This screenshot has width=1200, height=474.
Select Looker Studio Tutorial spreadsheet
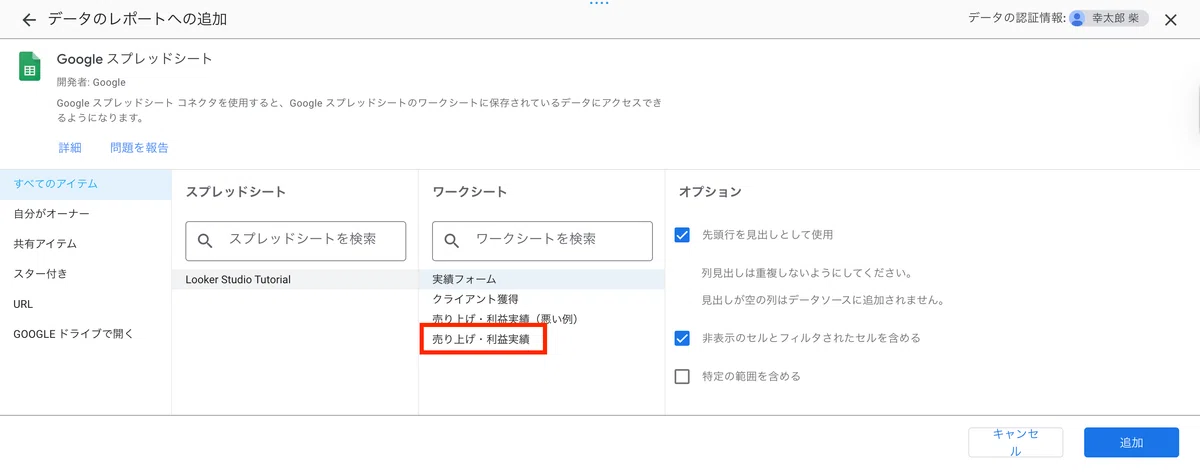pos(295,280)
